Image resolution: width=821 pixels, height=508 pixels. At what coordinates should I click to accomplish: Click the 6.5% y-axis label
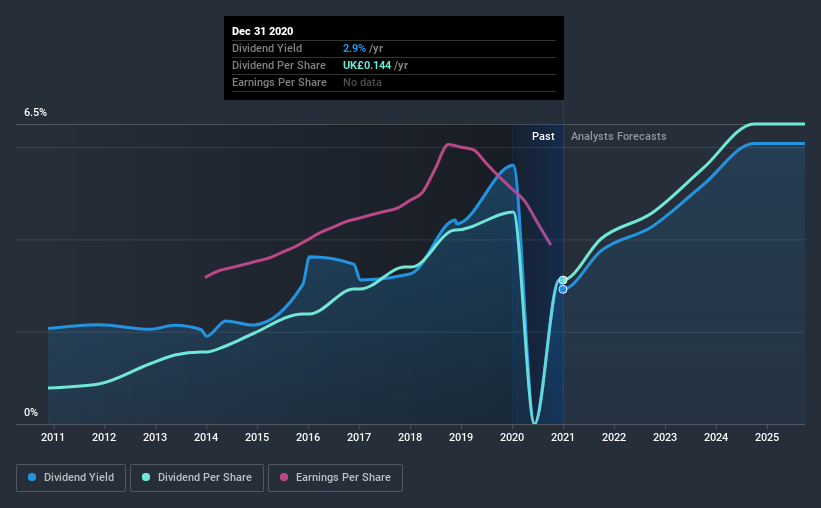35,113
